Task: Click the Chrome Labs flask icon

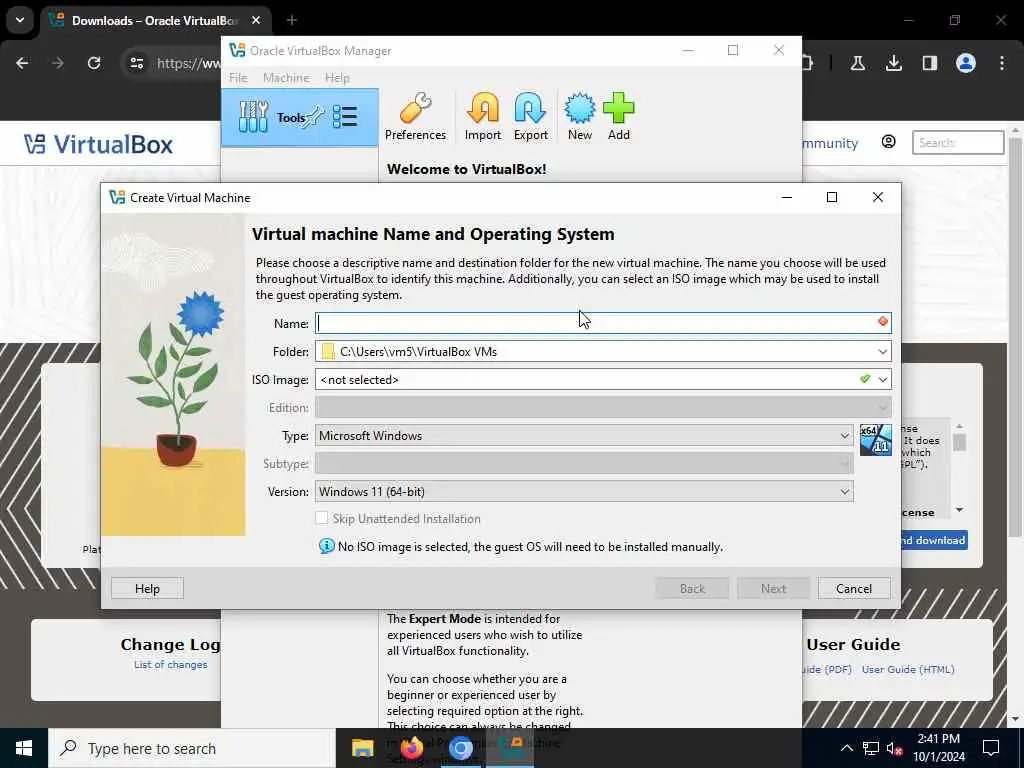Action: [857, 63]
